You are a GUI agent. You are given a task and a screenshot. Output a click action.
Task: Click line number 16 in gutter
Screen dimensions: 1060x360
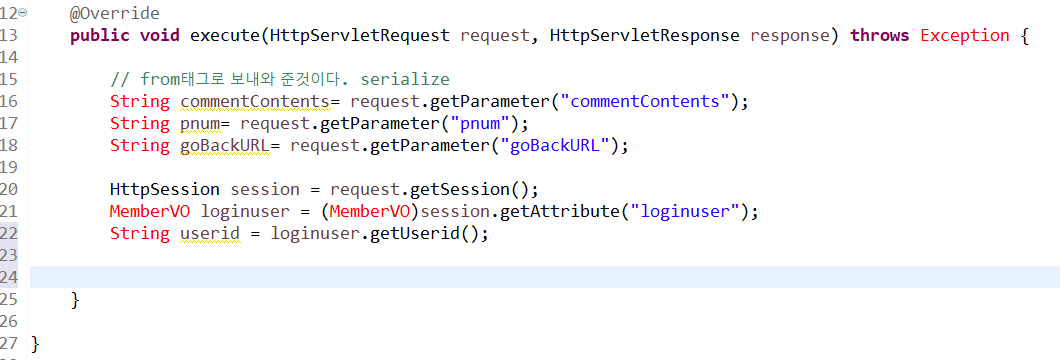pyautogui.click(x=9, y=101)
